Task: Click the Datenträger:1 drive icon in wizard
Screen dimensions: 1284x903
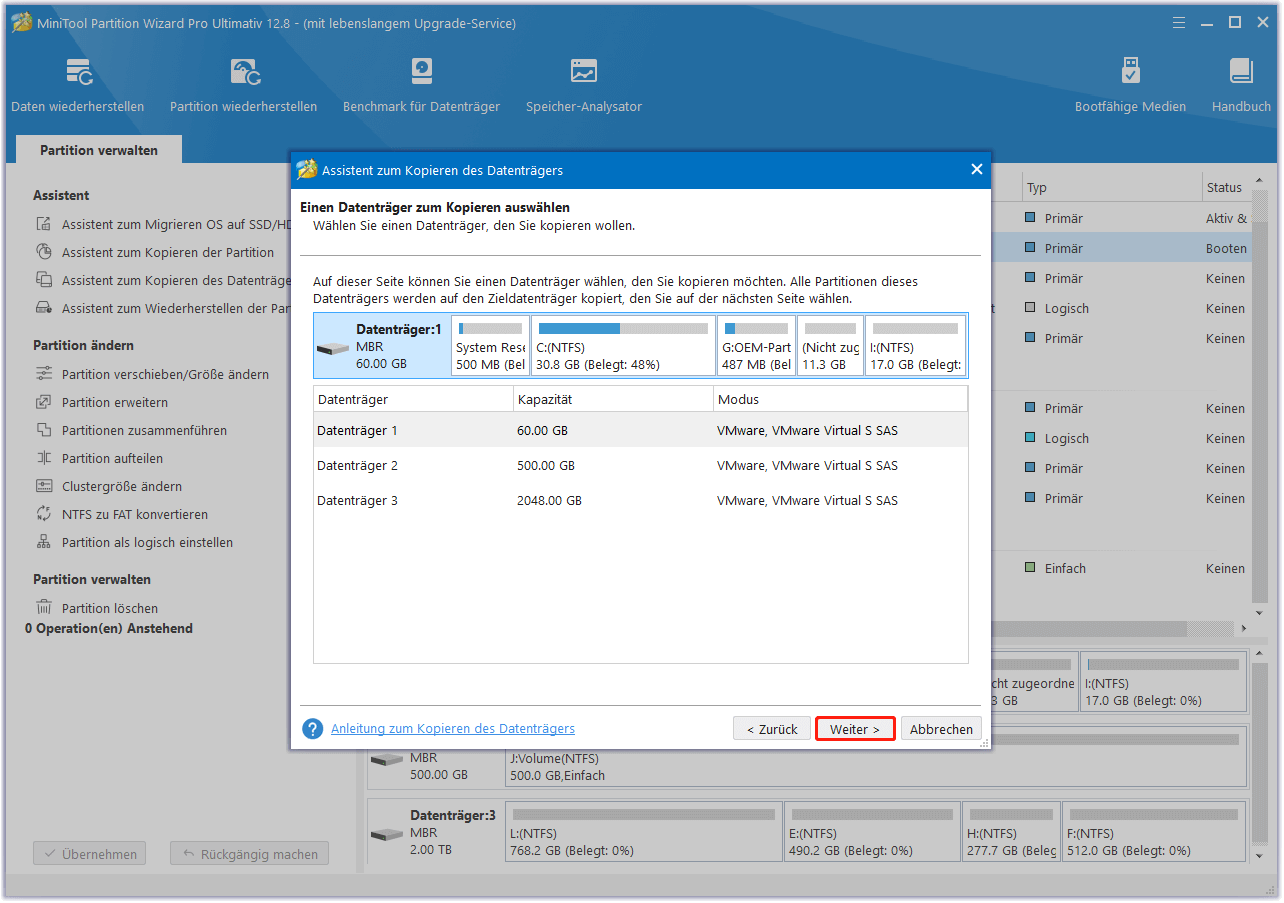Action: [333, 349]
